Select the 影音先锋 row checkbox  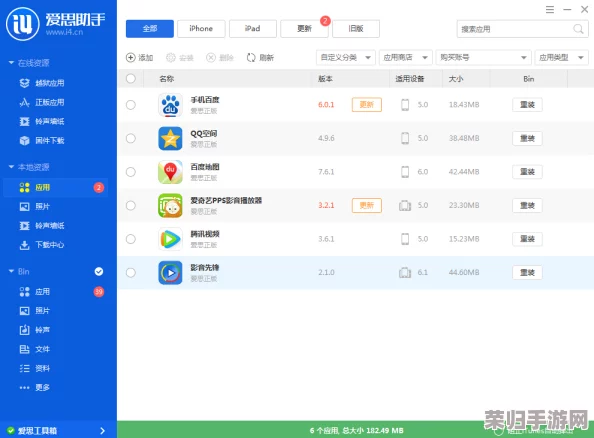131,272
